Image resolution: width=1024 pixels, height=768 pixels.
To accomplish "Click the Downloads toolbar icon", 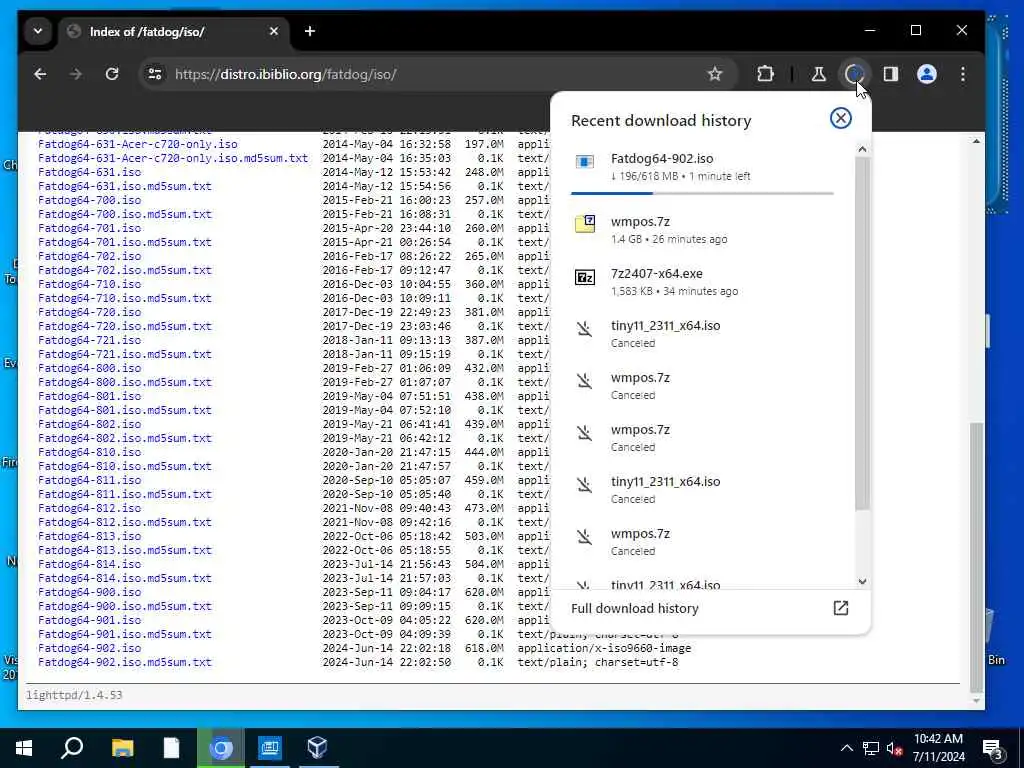I will coord(854,74).
